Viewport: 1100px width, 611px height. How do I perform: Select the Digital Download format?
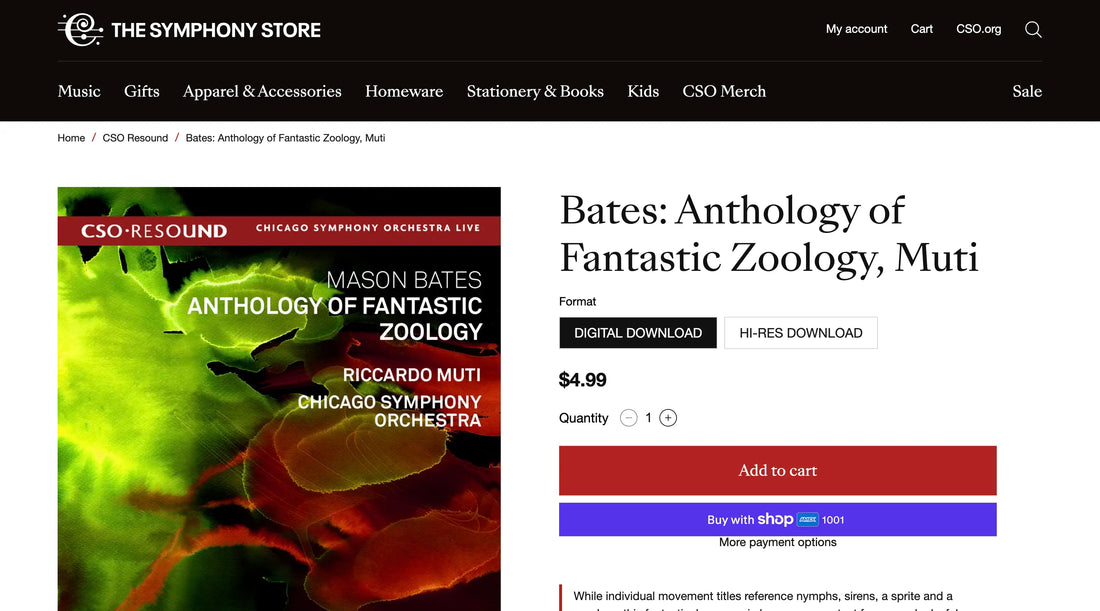click(x=638, y=333)
